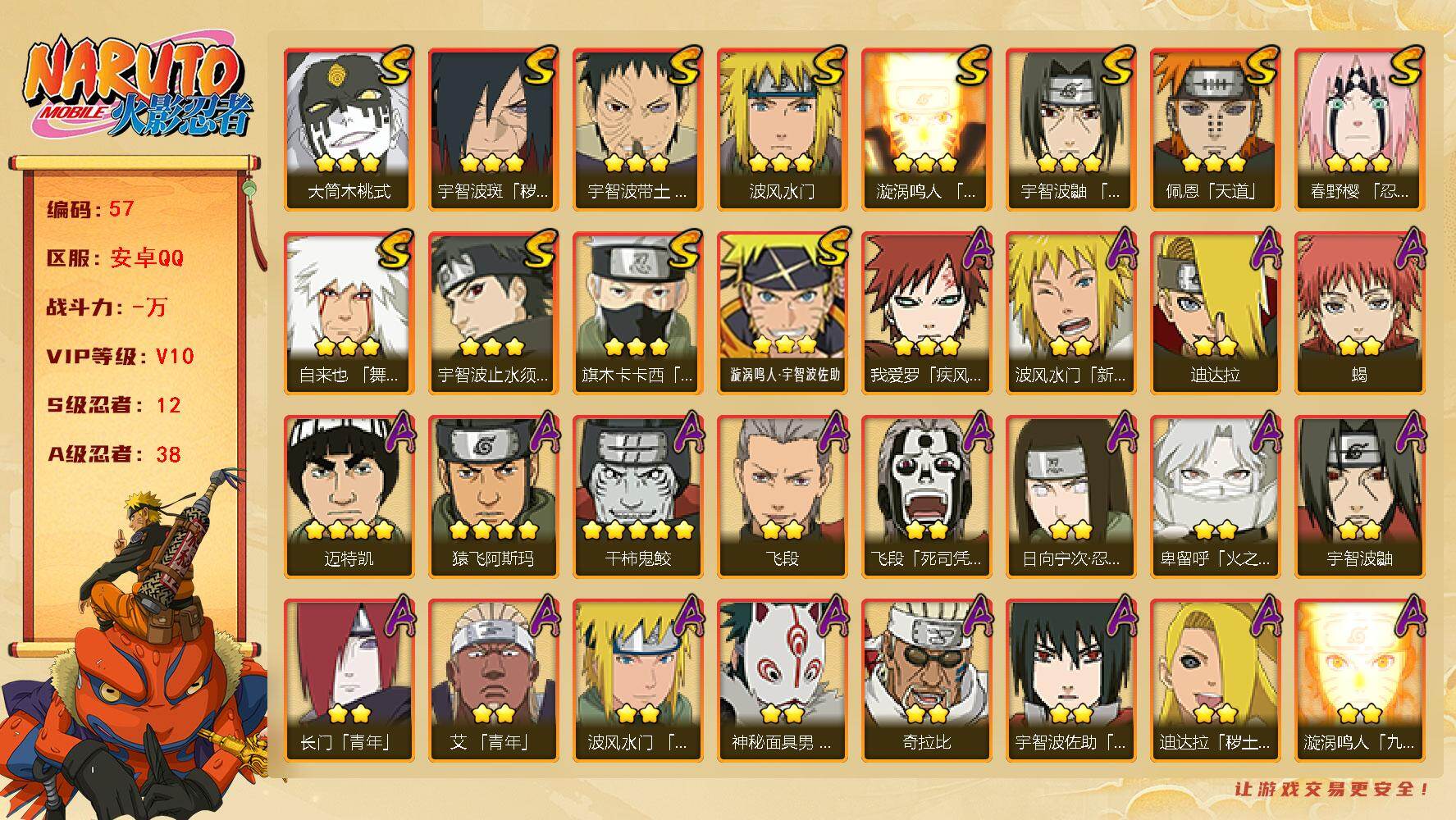1456x820 pixels.
Task: Click the Naruto Mobile 火影忍者 logo
Action: coord(136,87)
